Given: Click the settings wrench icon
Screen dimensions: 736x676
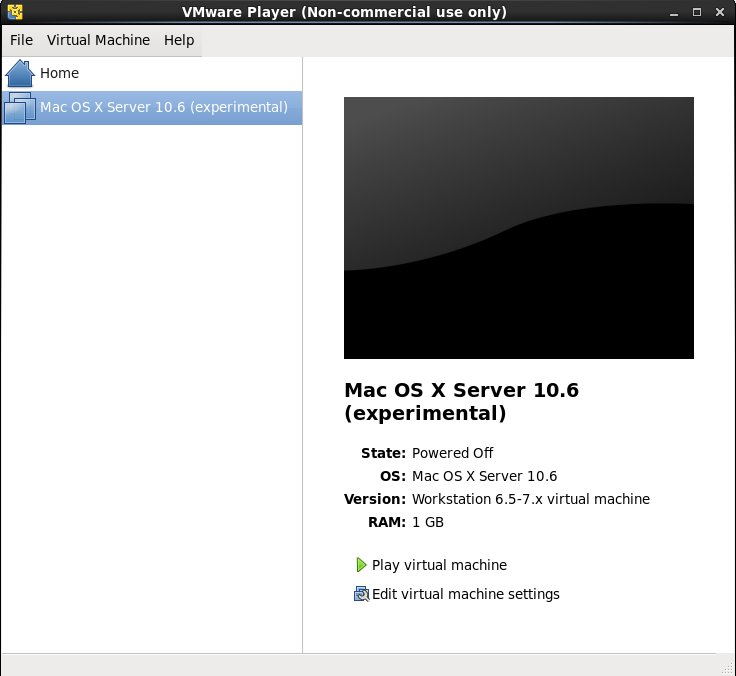Looking at the screenshot, I should [361, 594].
